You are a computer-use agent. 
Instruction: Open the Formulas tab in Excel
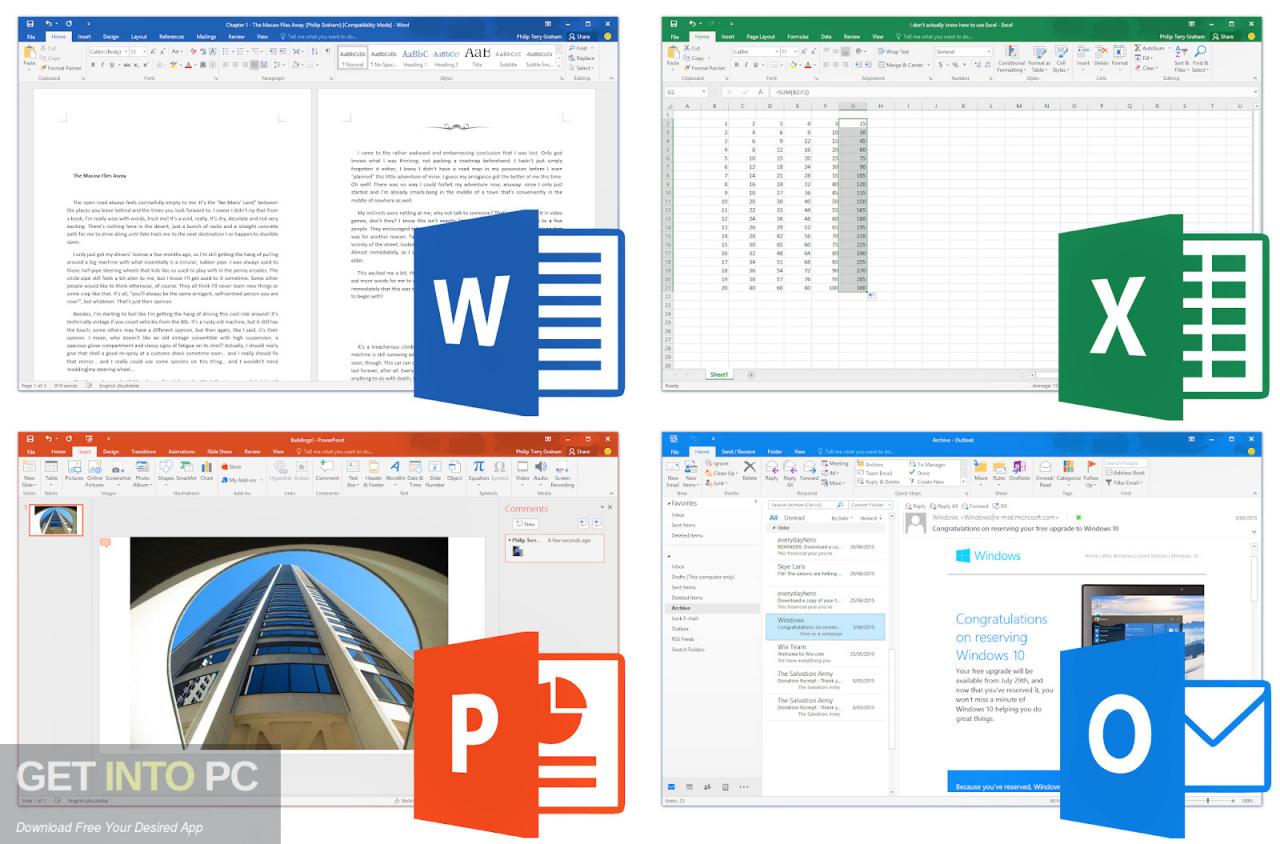pyautogui.click(x=797, y=36)
